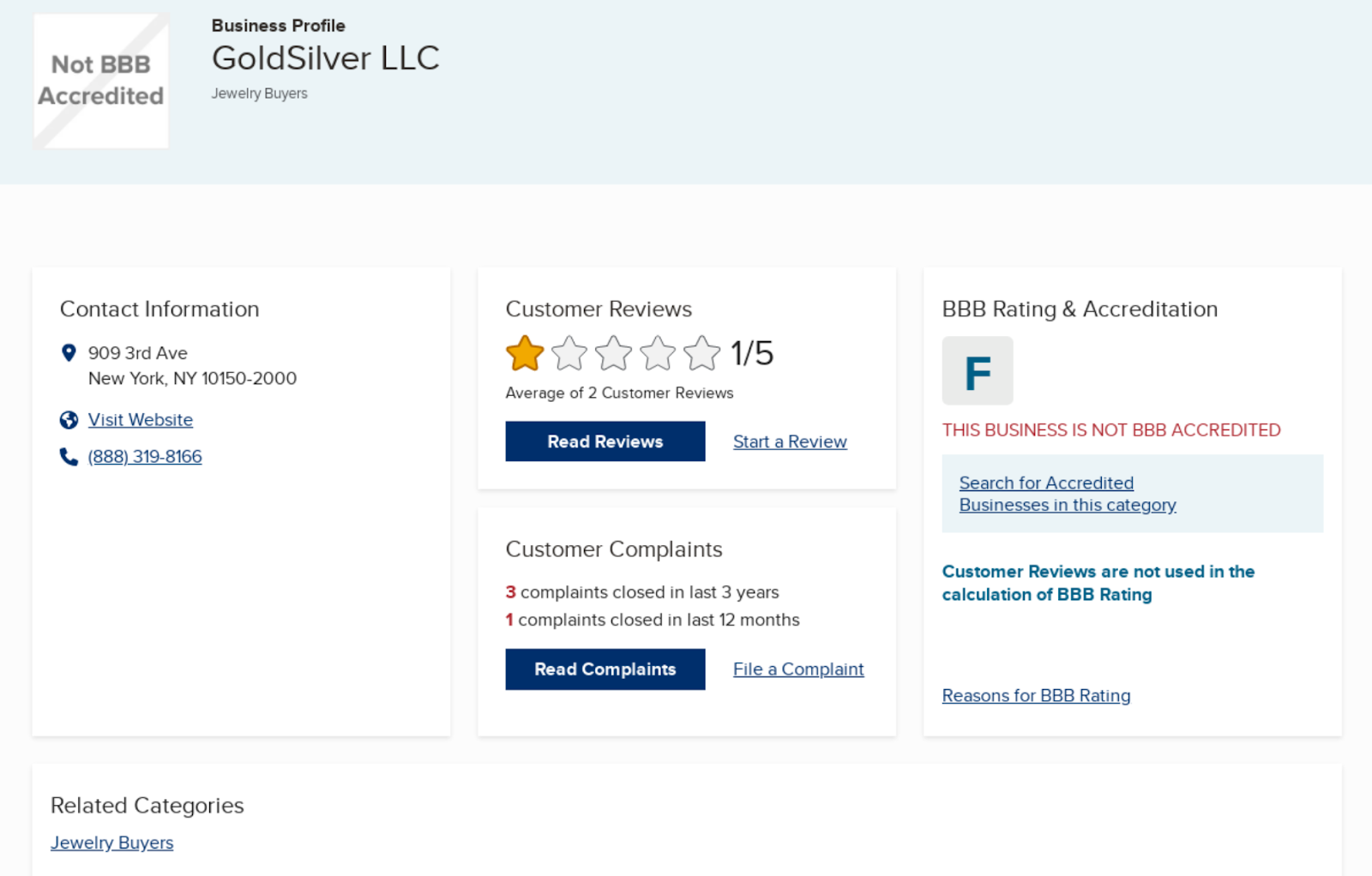Click the 1/5 rating score
The image size is (1372, 876).
(x=752, y=353)
